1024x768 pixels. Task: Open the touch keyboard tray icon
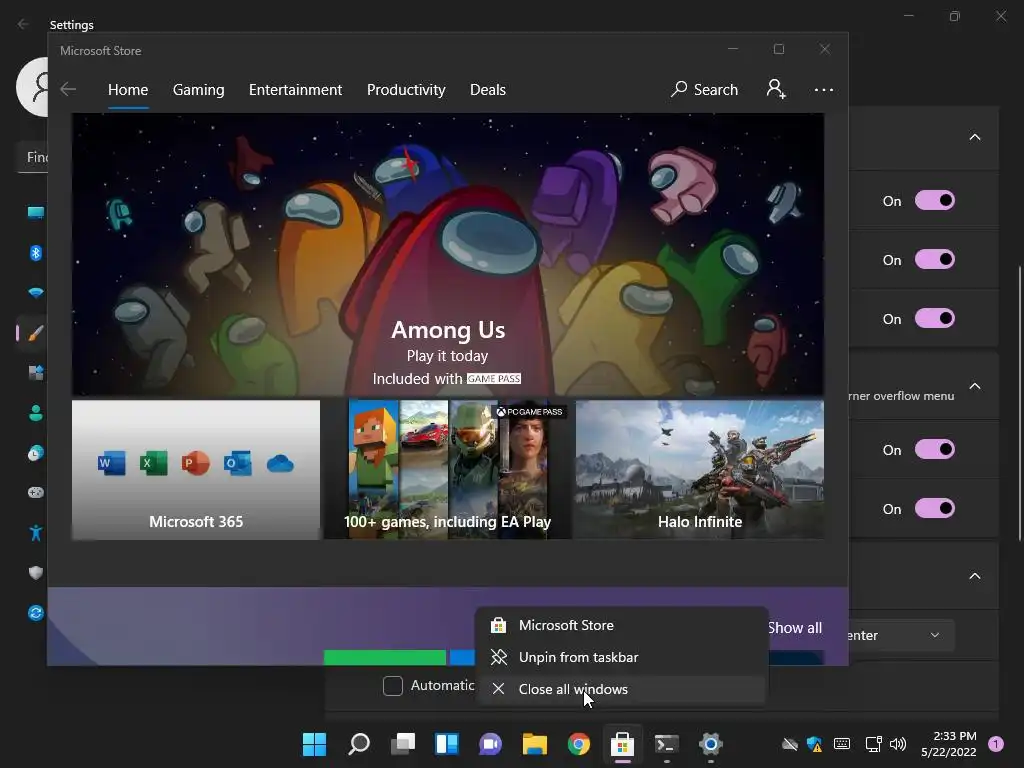pyautogui.click(x=842, y=744)
